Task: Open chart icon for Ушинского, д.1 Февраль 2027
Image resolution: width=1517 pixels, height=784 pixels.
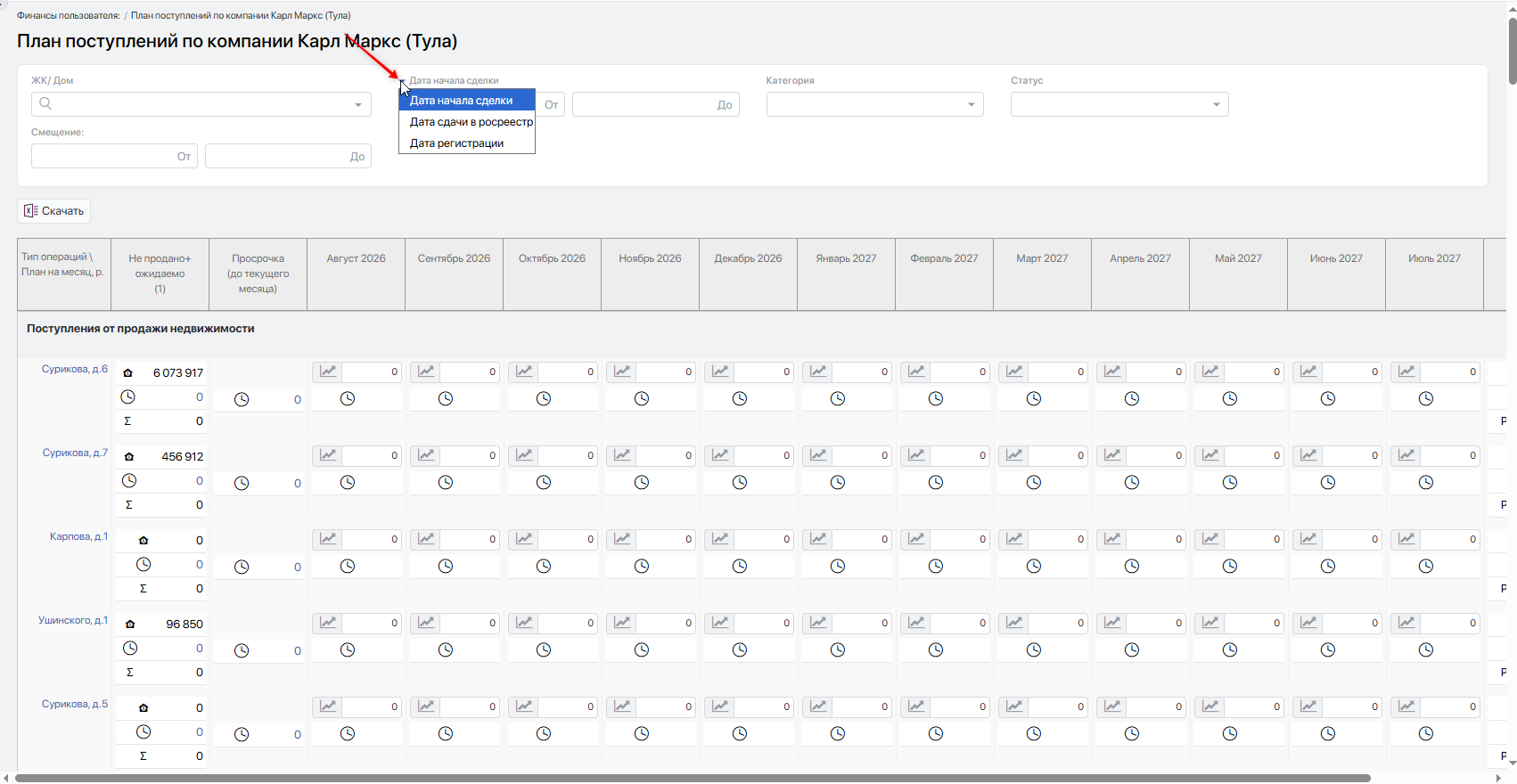Action: (x=916, y=623)
